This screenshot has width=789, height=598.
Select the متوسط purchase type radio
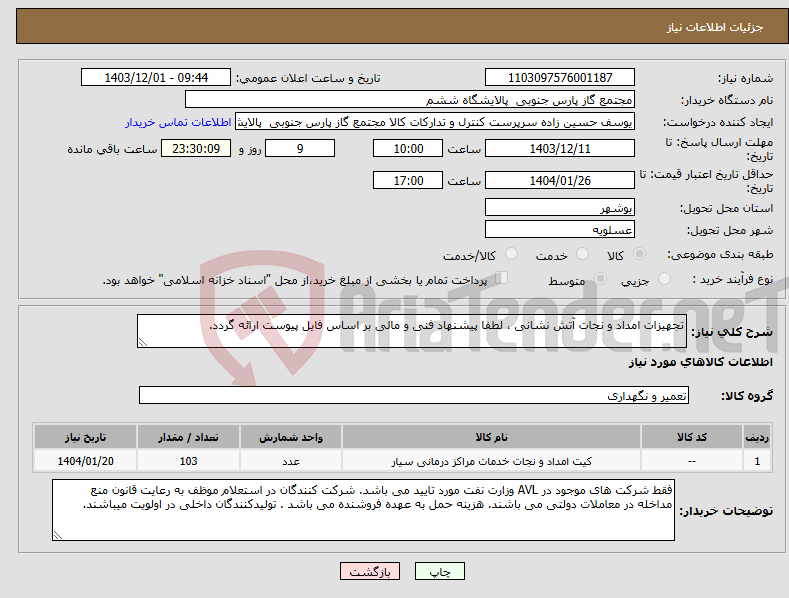tap(600, 278)
